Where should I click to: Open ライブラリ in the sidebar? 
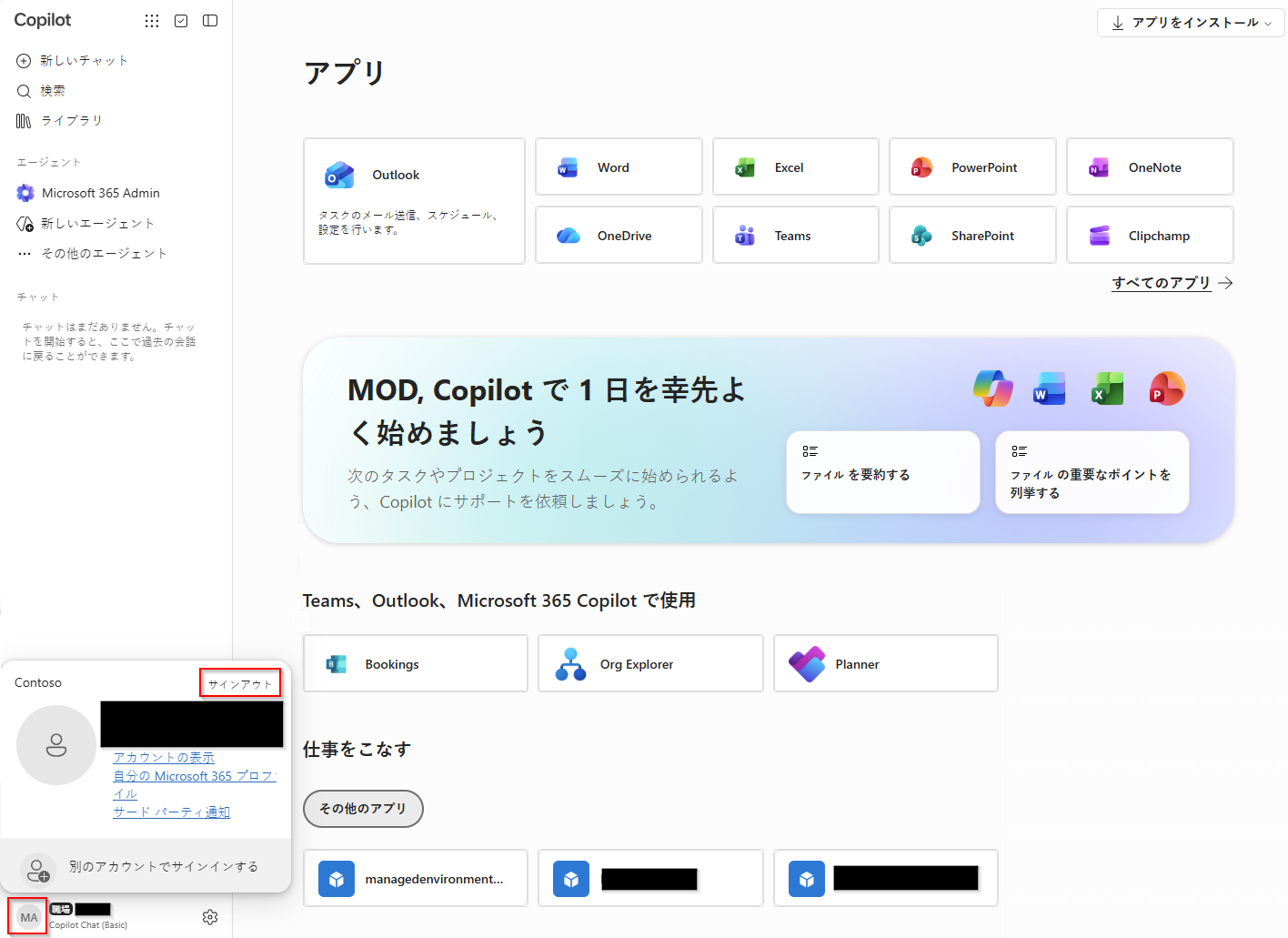pos(60,121)
